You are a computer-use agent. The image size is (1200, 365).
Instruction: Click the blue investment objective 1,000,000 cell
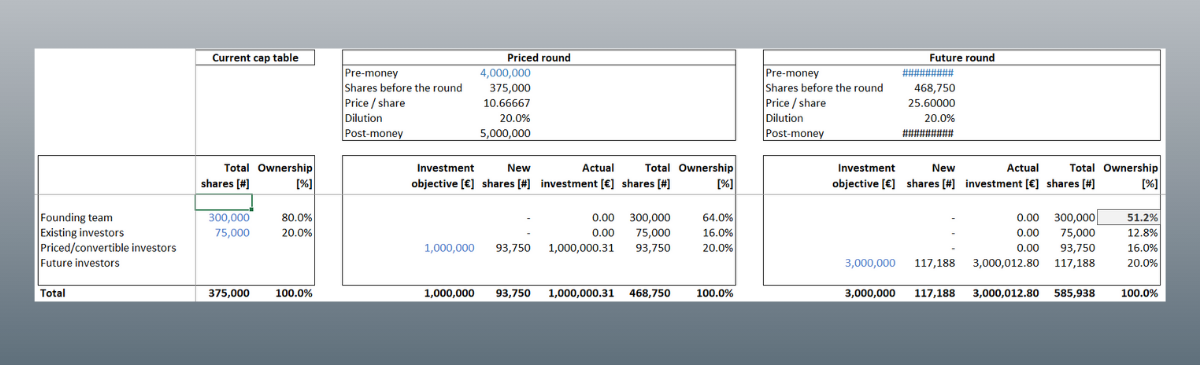click(x=449, y=247)
